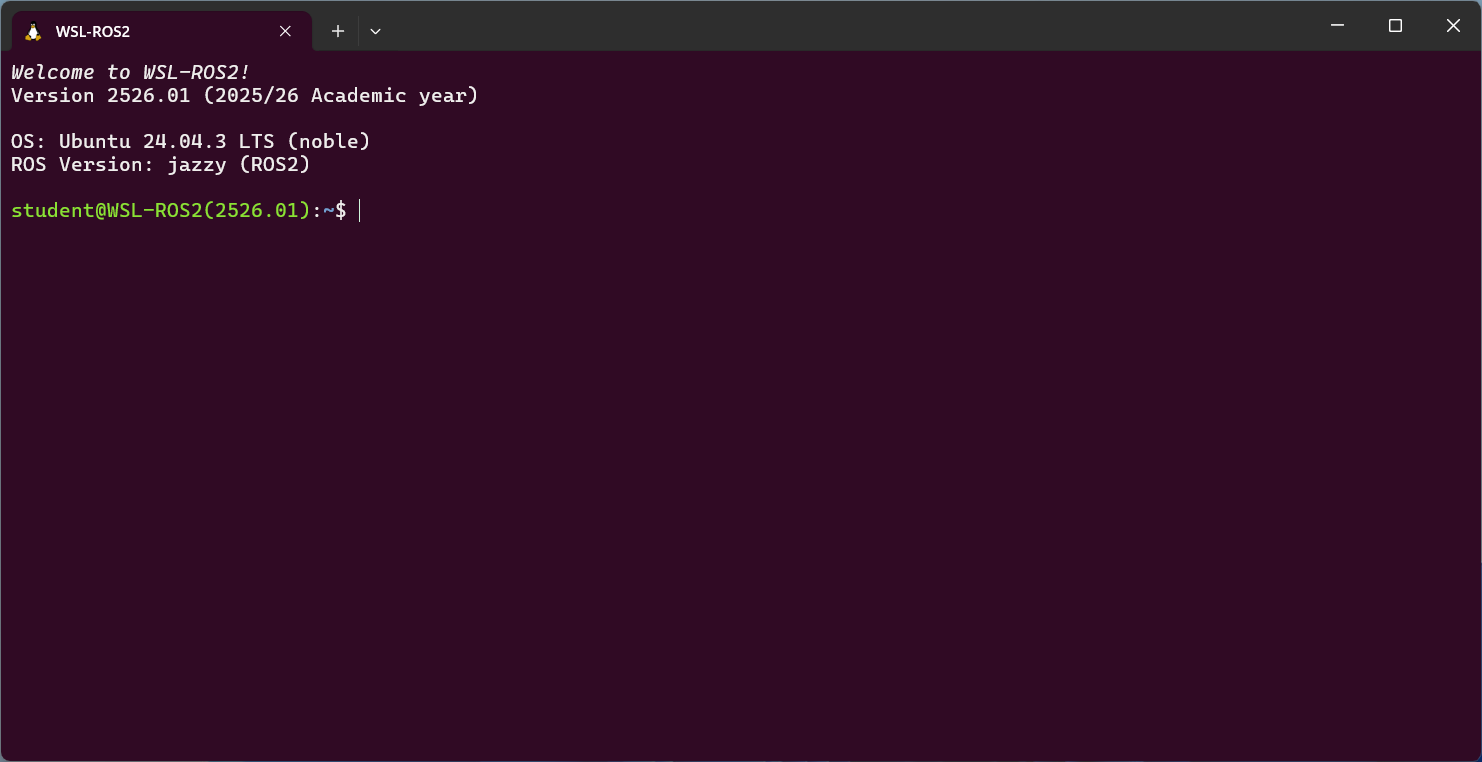
Task: Select the WSL-ROS2 tab title
Action: [93, 31]
